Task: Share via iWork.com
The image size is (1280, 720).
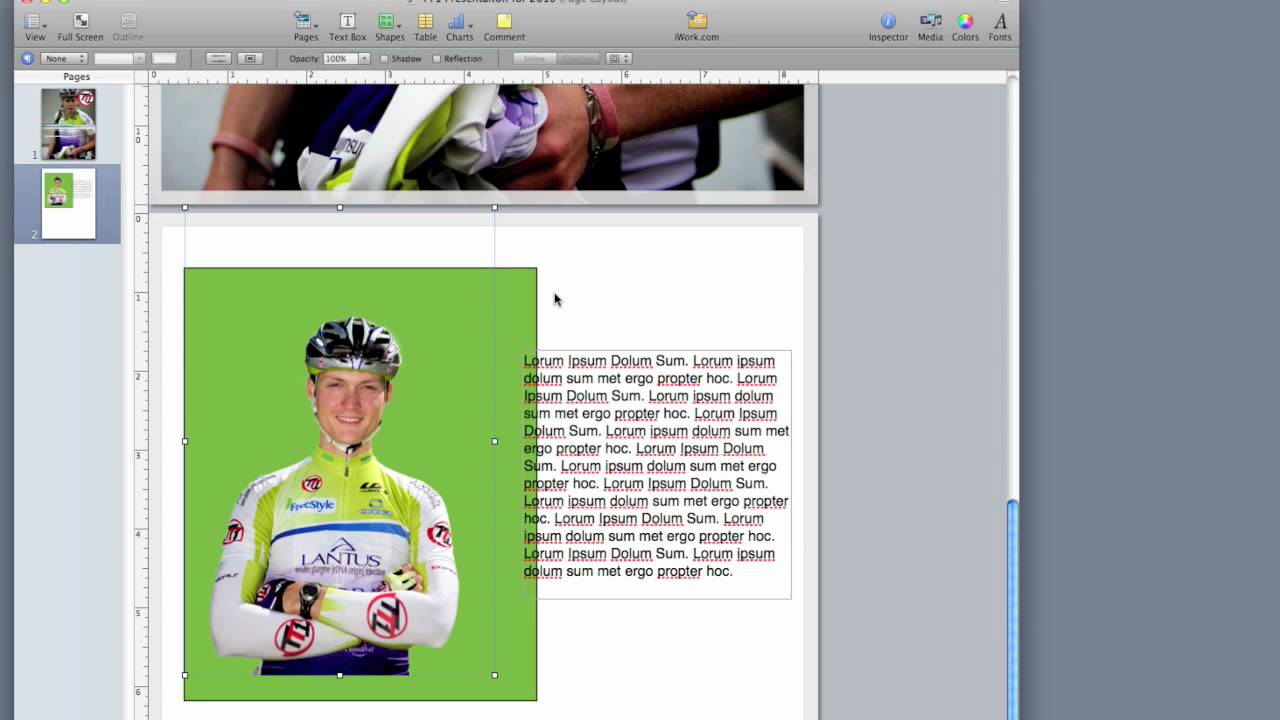Action: [x=696, y=27]
